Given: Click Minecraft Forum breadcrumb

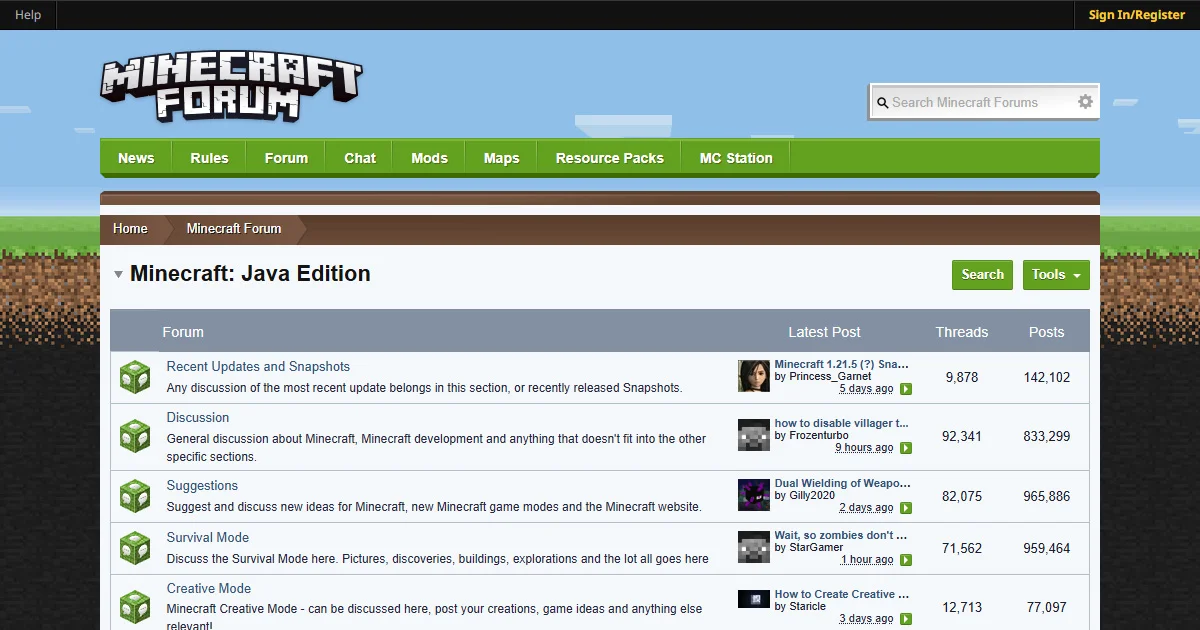Looking at the screenshot, I should 234,228.
